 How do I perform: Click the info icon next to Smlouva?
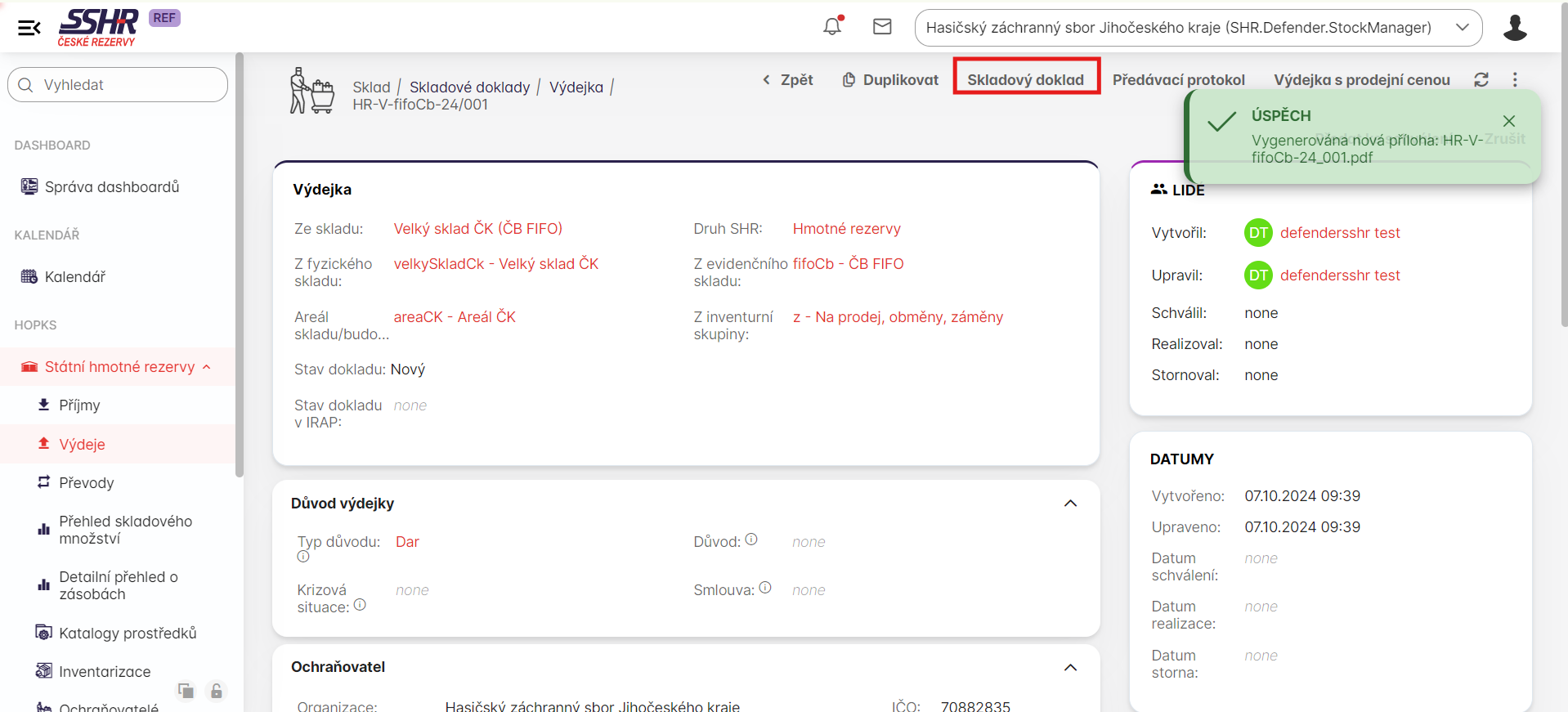(x=765, y=587)
